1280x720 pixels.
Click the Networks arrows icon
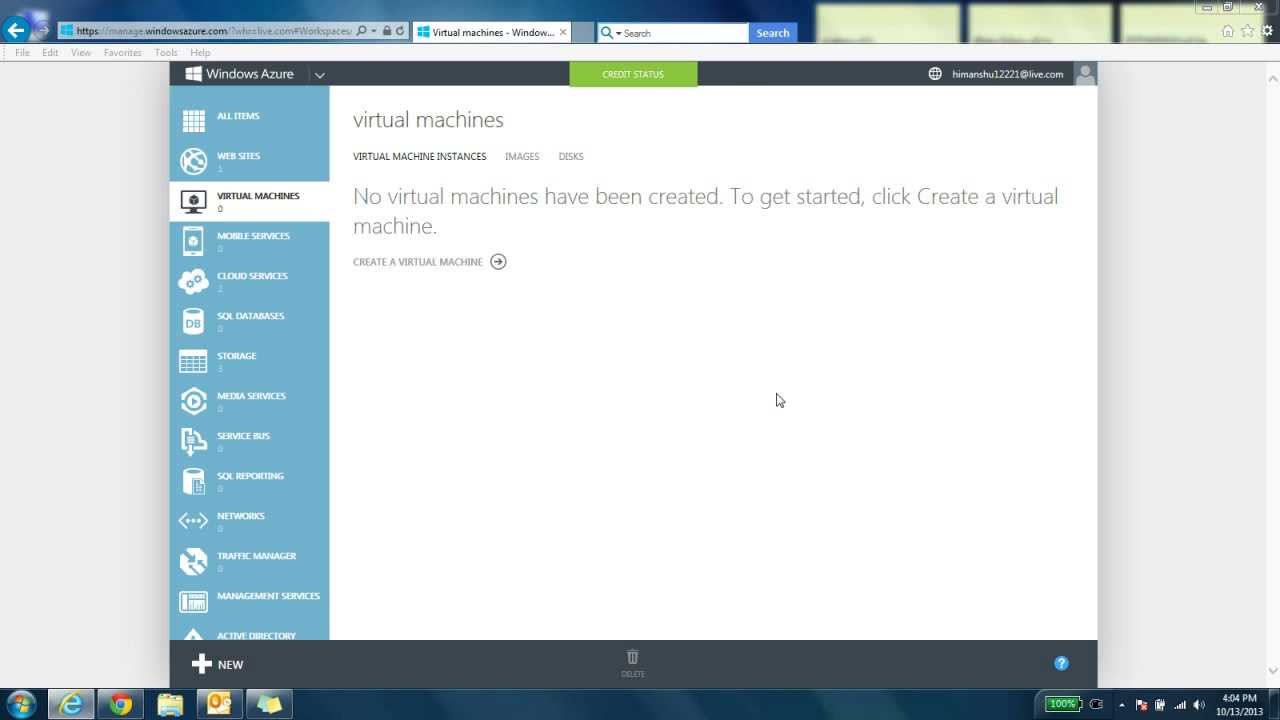point(193,521)
